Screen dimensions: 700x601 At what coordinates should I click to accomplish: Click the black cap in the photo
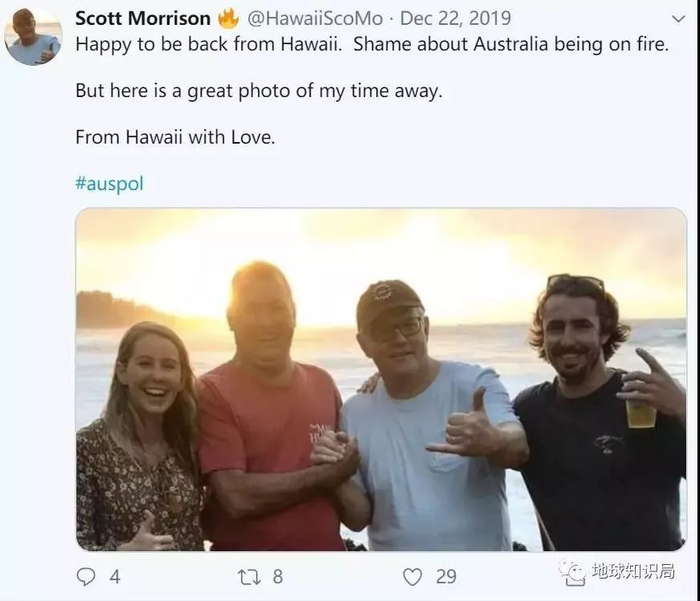click(389, 301)
